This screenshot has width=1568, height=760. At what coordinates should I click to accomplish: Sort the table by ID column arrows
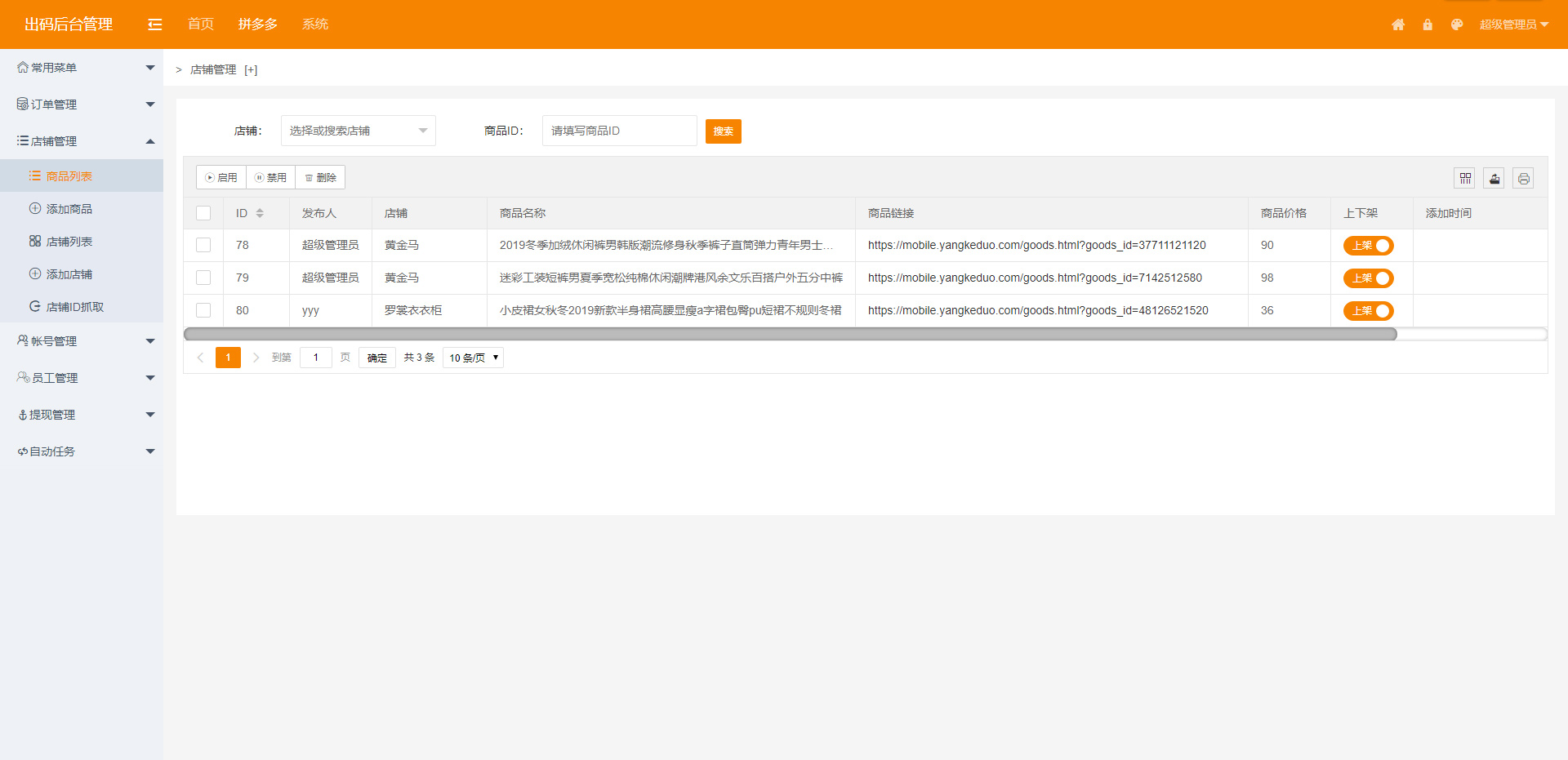(x=260, y=213)
